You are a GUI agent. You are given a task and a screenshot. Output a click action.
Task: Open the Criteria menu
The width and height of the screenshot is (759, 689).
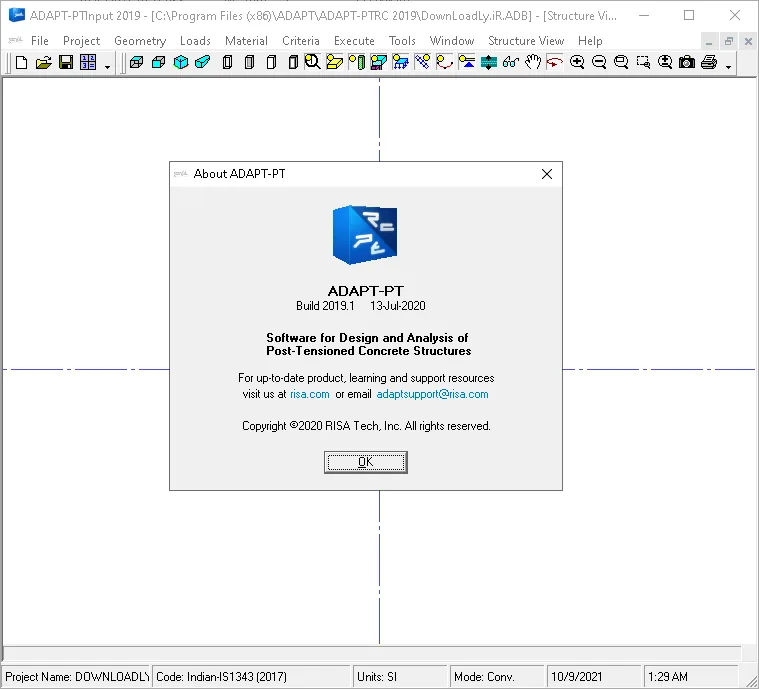click(301, 41)
